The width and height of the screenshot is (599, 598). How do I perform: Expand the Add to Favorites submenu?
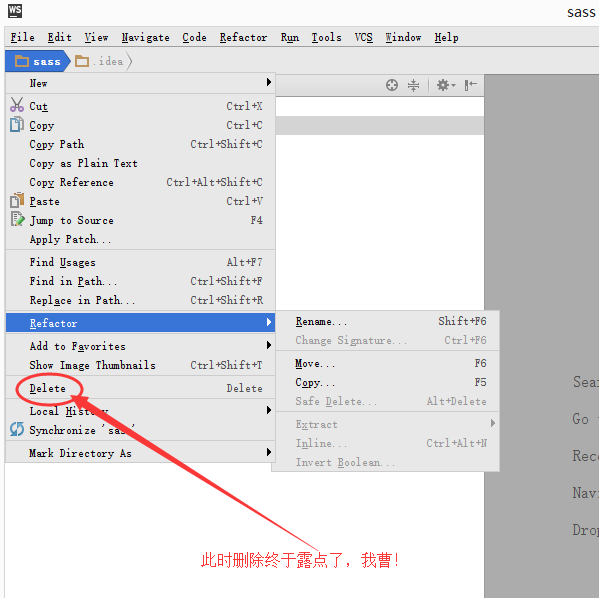point(140,346)
